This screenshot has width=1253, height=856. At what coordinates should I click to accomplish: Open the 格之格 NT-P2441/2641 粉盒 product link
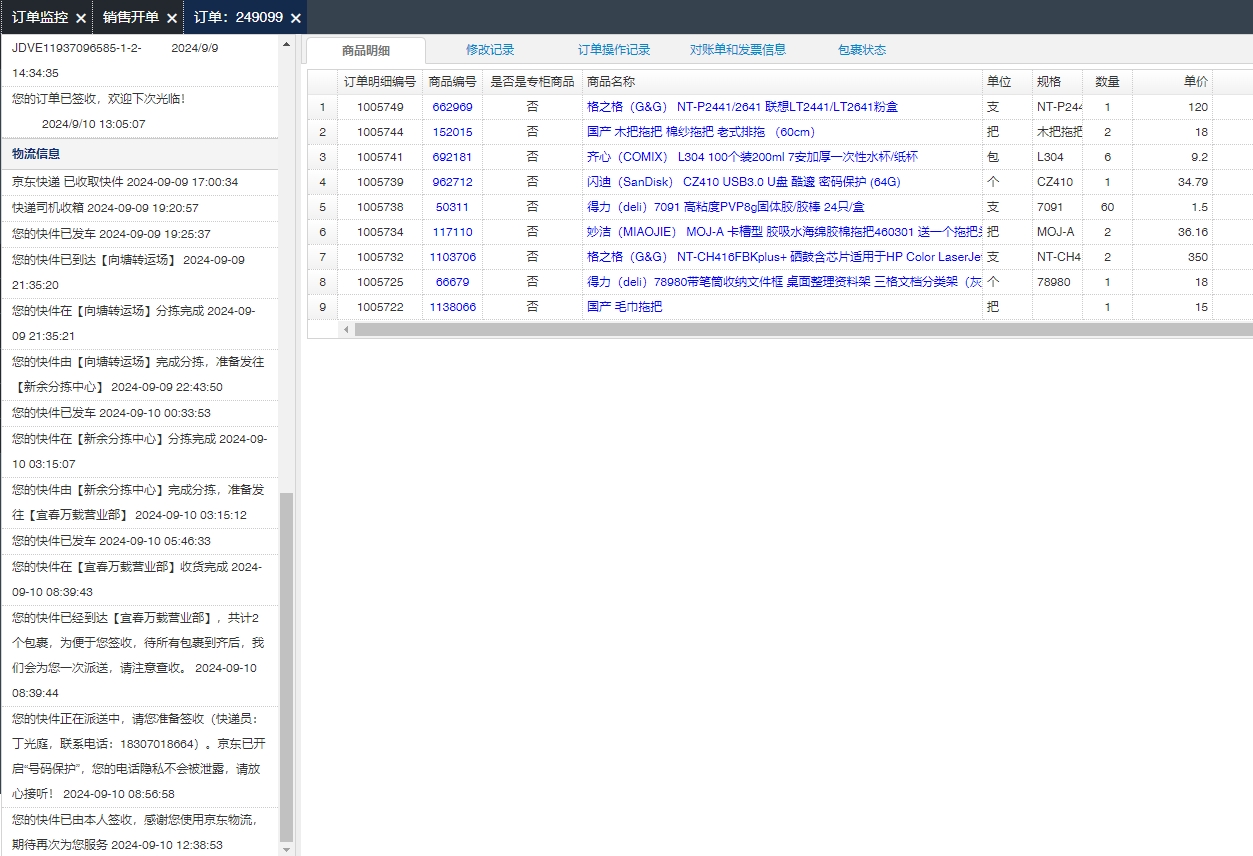[742, 107]
